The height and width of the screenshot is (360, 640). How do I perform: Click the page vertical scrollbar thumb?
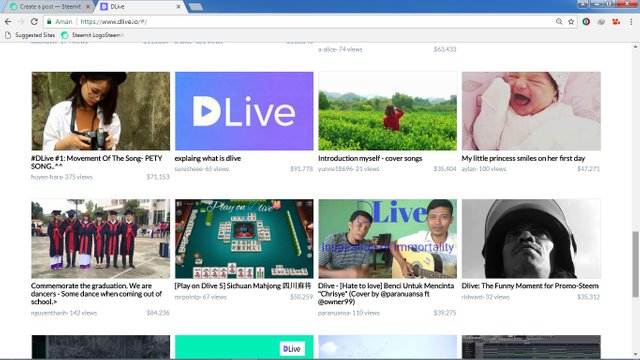[x=636, y=264]
